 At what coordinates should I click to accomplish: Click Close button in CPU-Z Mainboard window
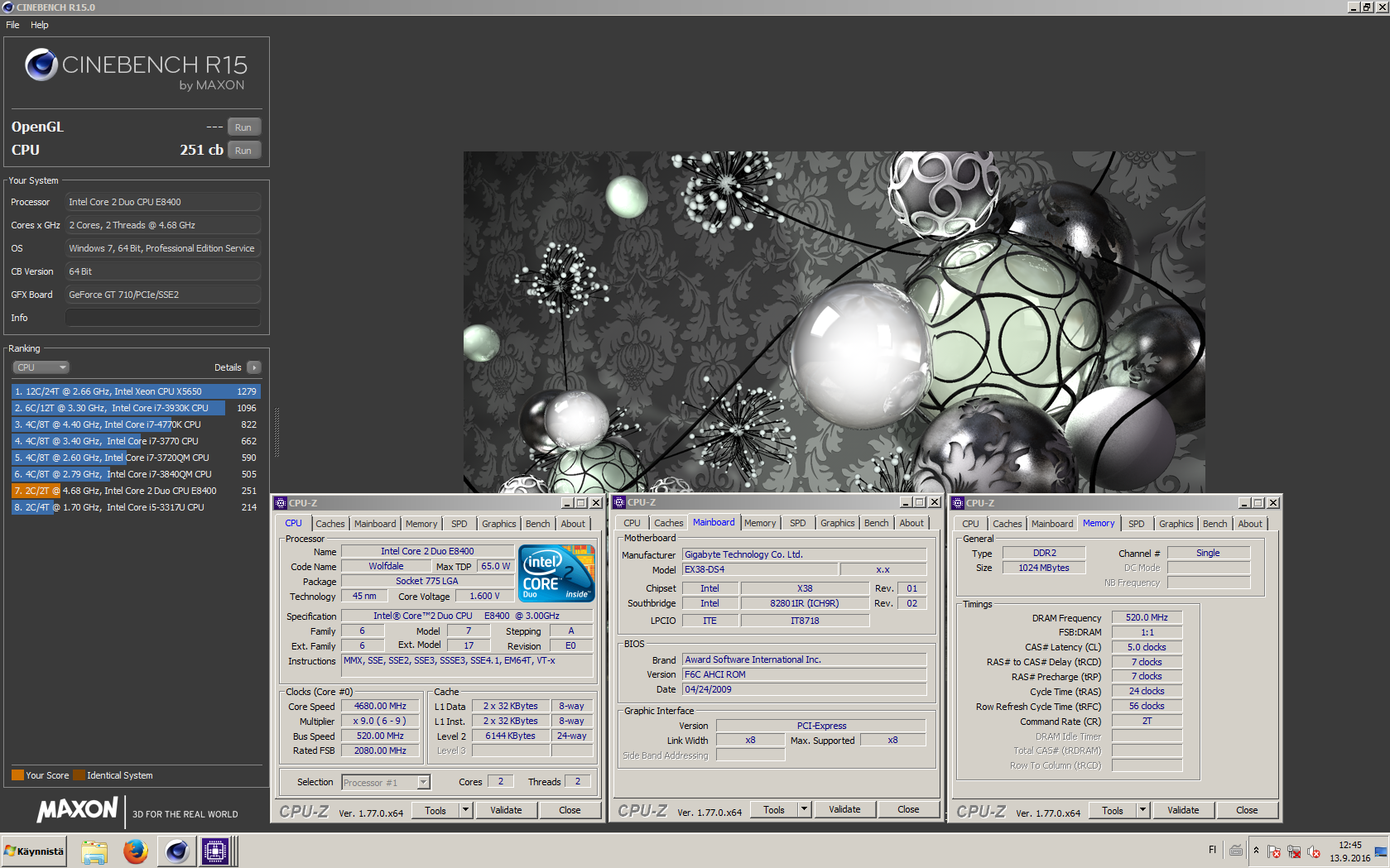click(909, 809)
